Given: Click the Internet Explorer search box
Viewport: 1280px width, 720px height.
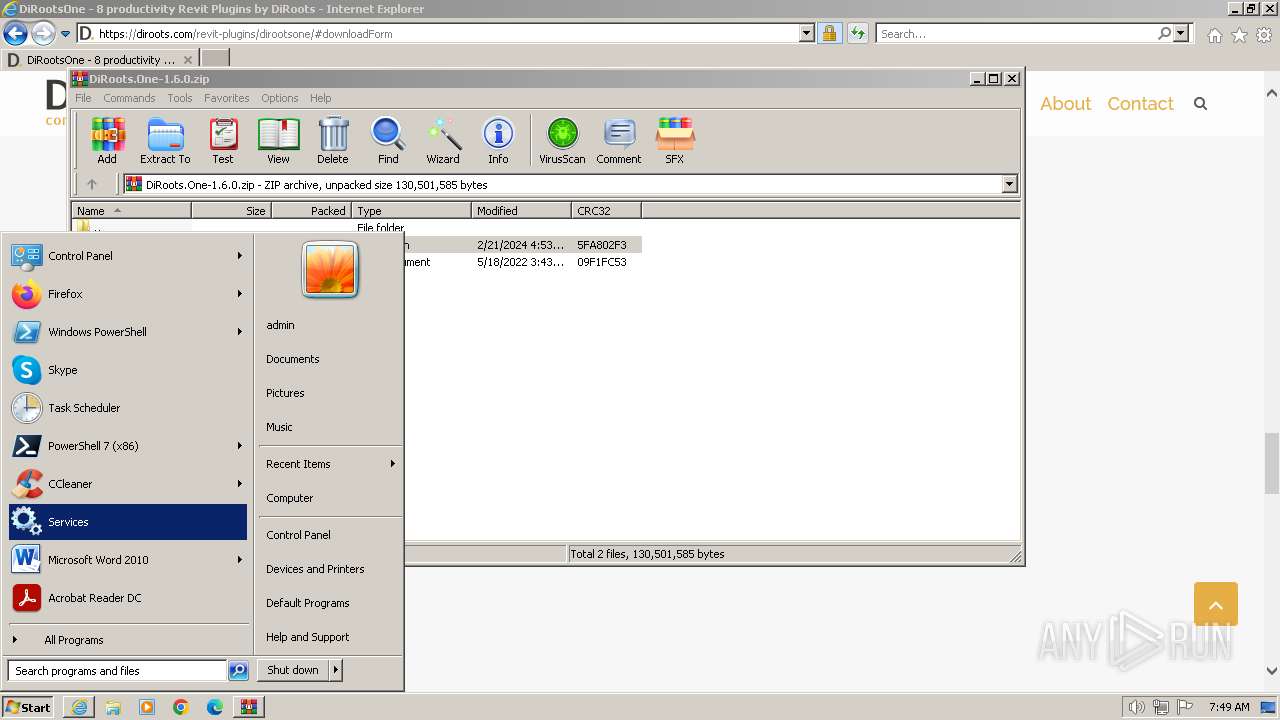Looking at the screenshot, I should click(x=1018, y=33).
